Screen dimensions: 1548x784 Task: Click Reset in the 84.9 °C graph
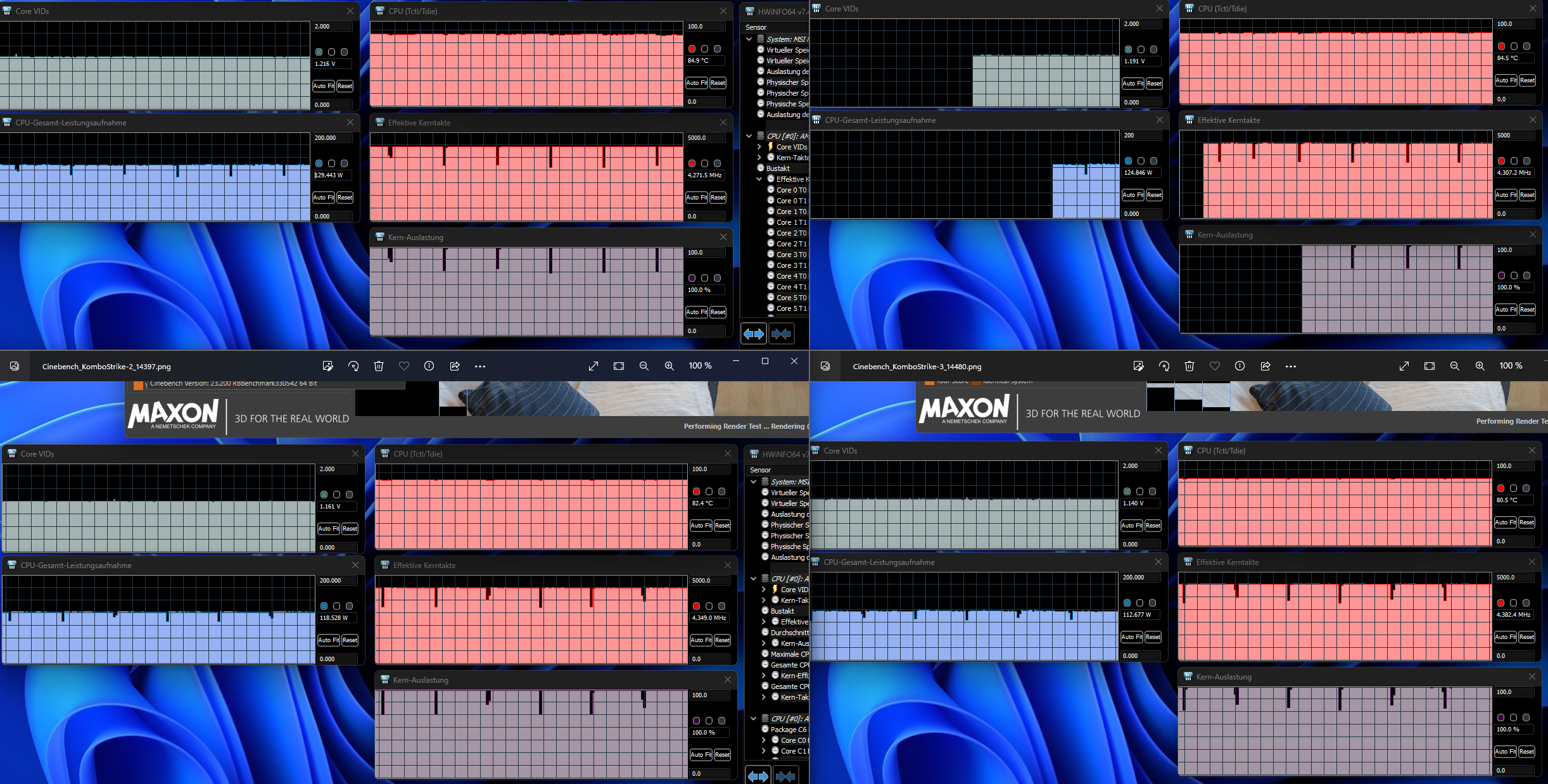[718, 83]
